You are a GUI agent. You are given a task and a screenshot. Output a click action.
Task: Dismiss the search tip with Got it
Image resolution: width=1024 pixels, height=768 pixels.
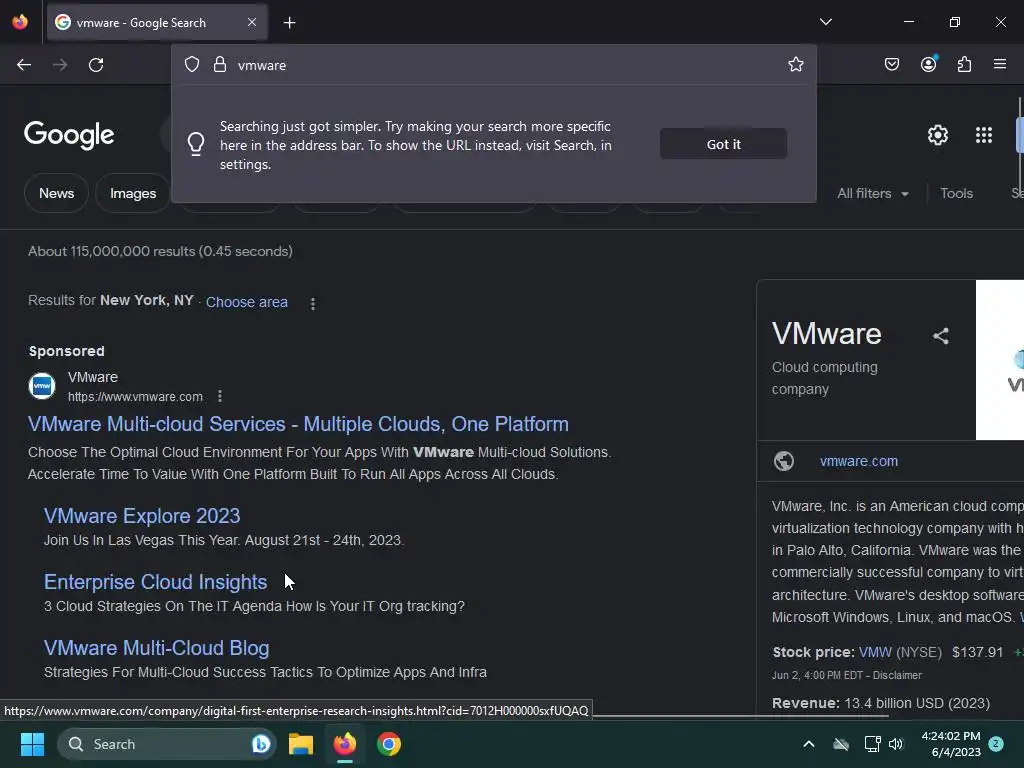pyautogui.click(x=723, y=144)
